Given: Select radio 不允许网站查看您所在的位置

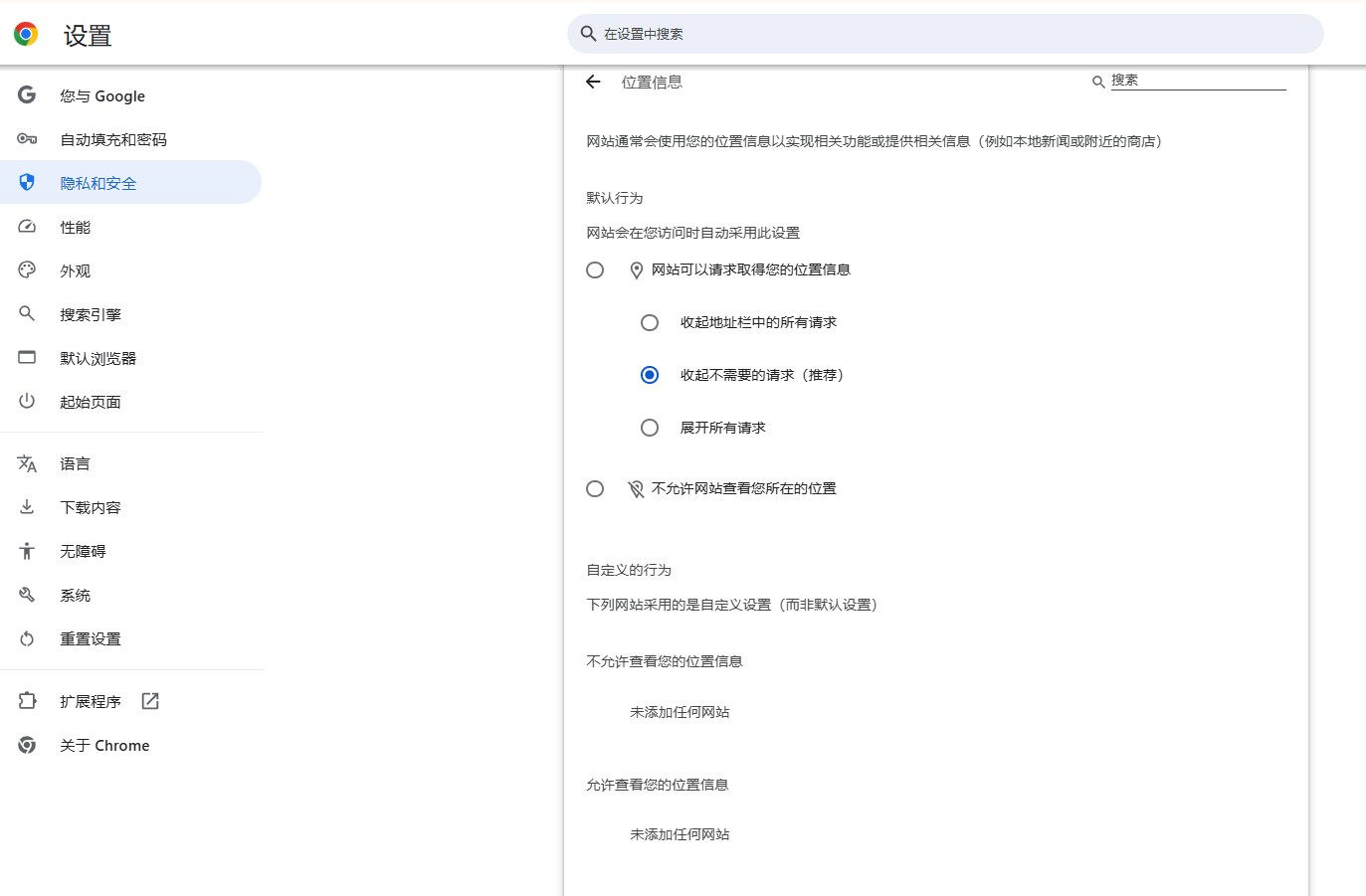Looking at the screenshot, I should [x=595, y=488].
